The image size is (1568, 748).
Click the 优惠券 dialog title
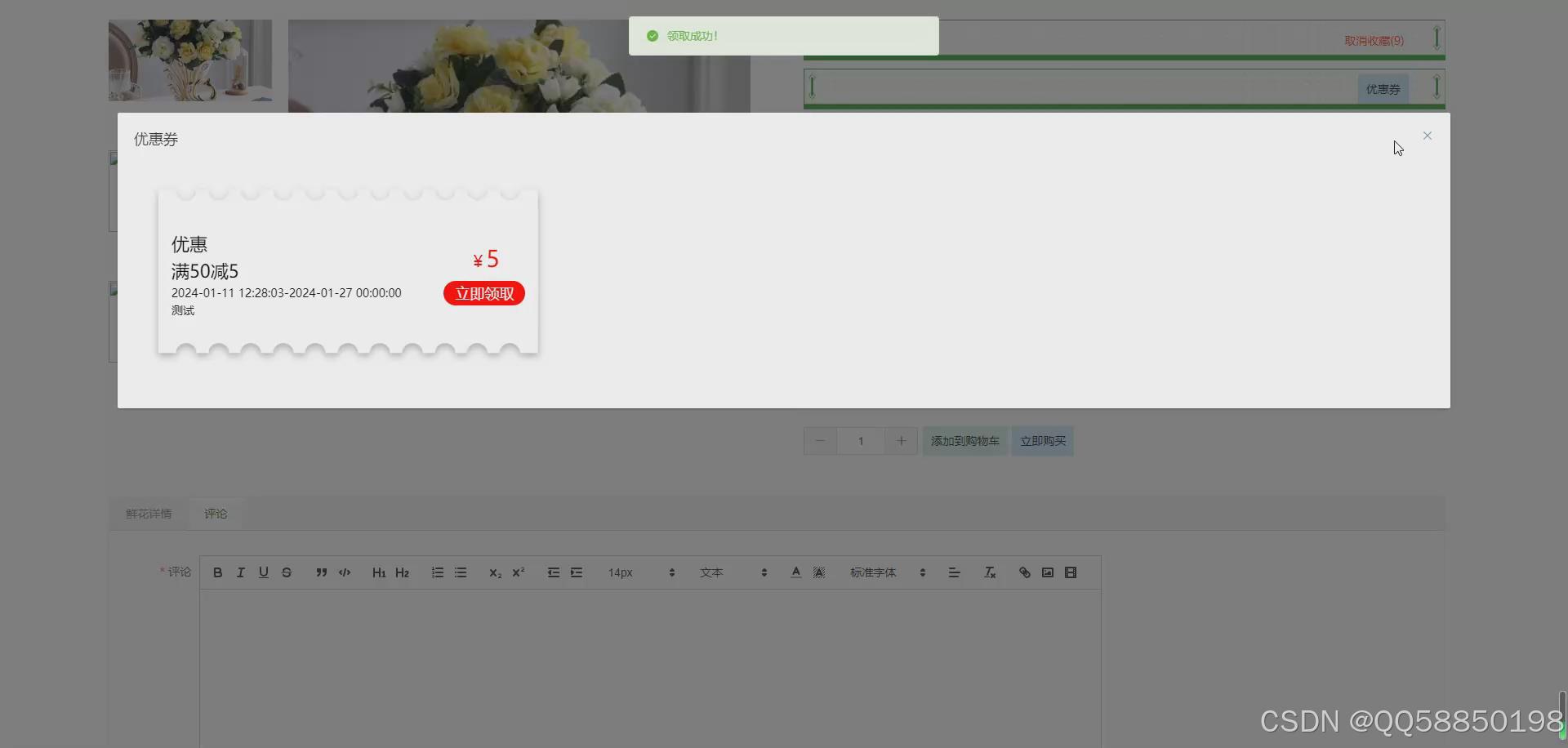[x=156, y=140]
